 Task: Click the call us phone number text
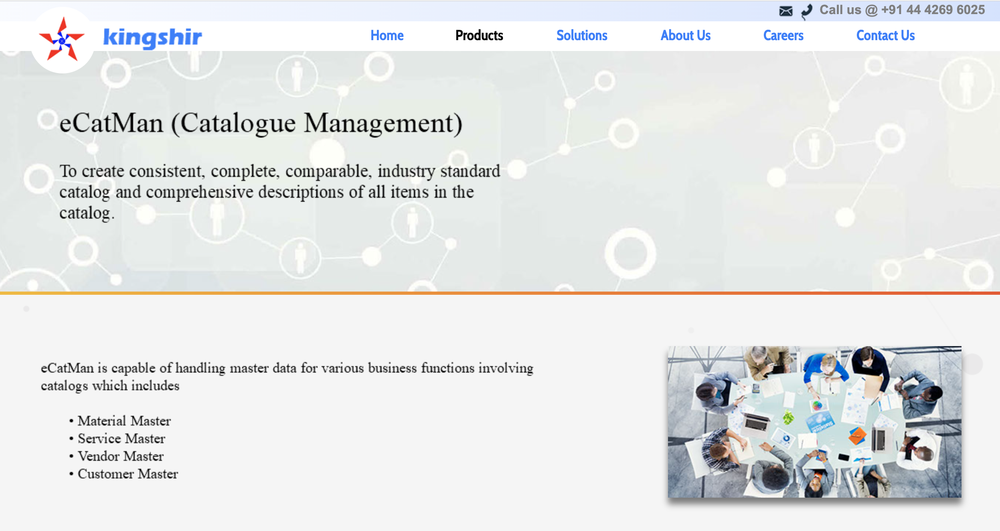pos(902,10)
